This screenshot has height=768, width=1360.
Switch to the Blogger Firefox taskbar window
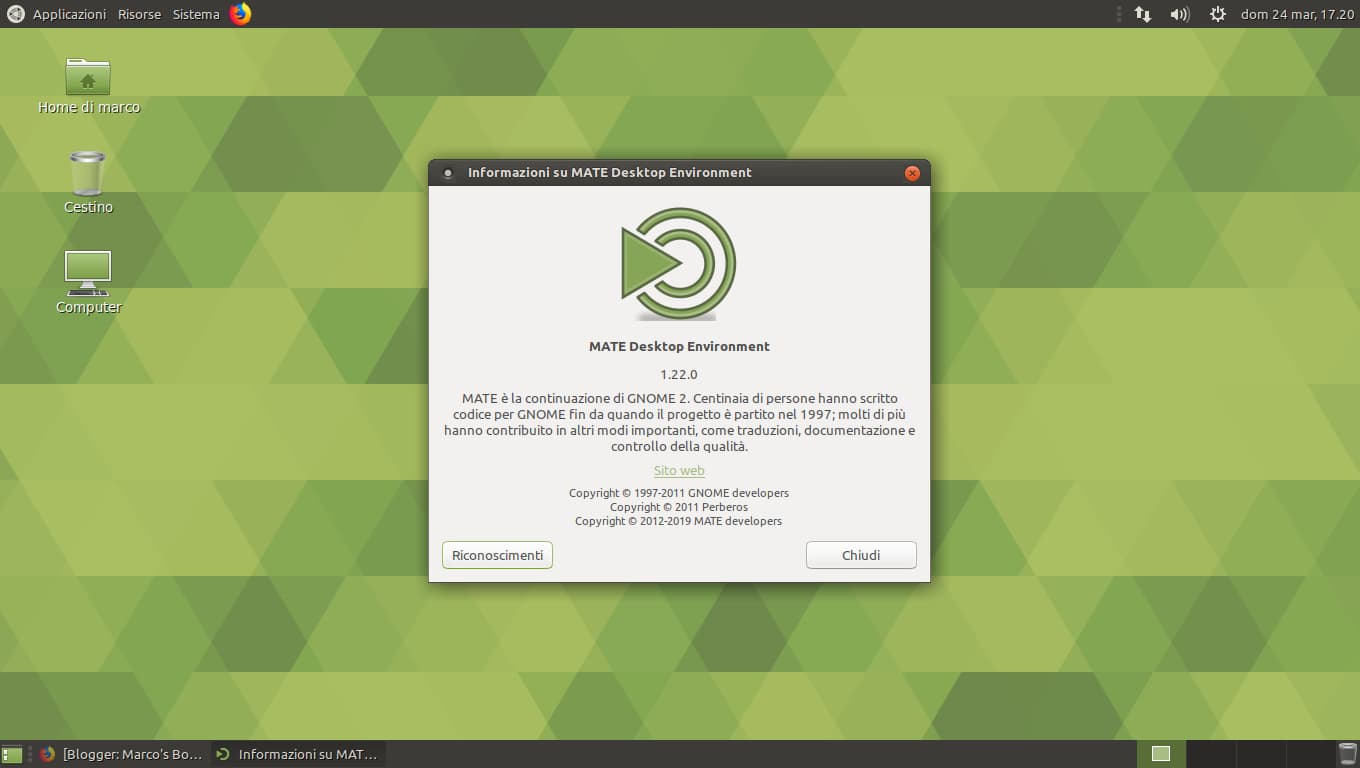tap(123, 754)
